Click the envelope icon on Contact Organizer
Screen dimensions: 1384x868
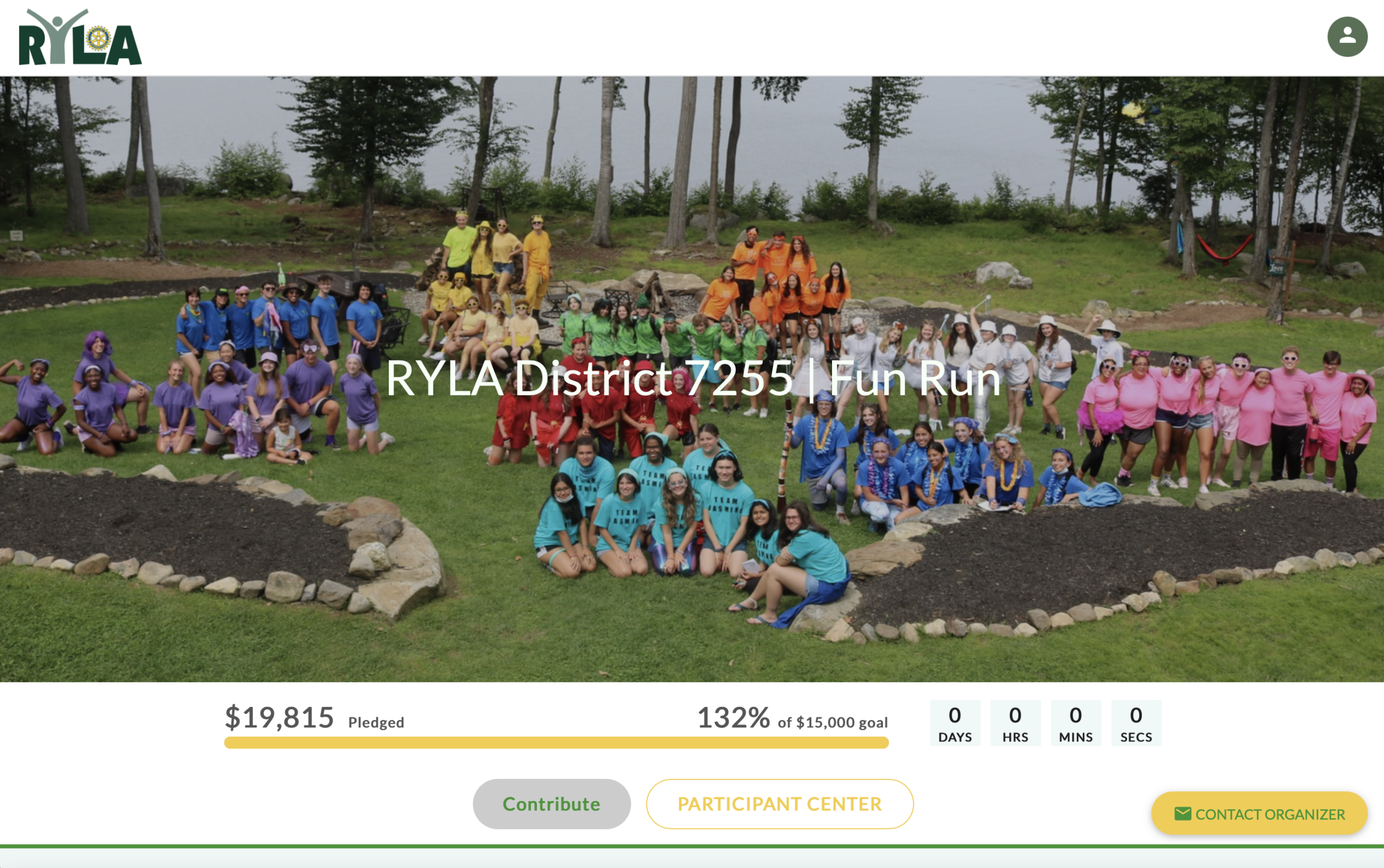[1182, 813]
